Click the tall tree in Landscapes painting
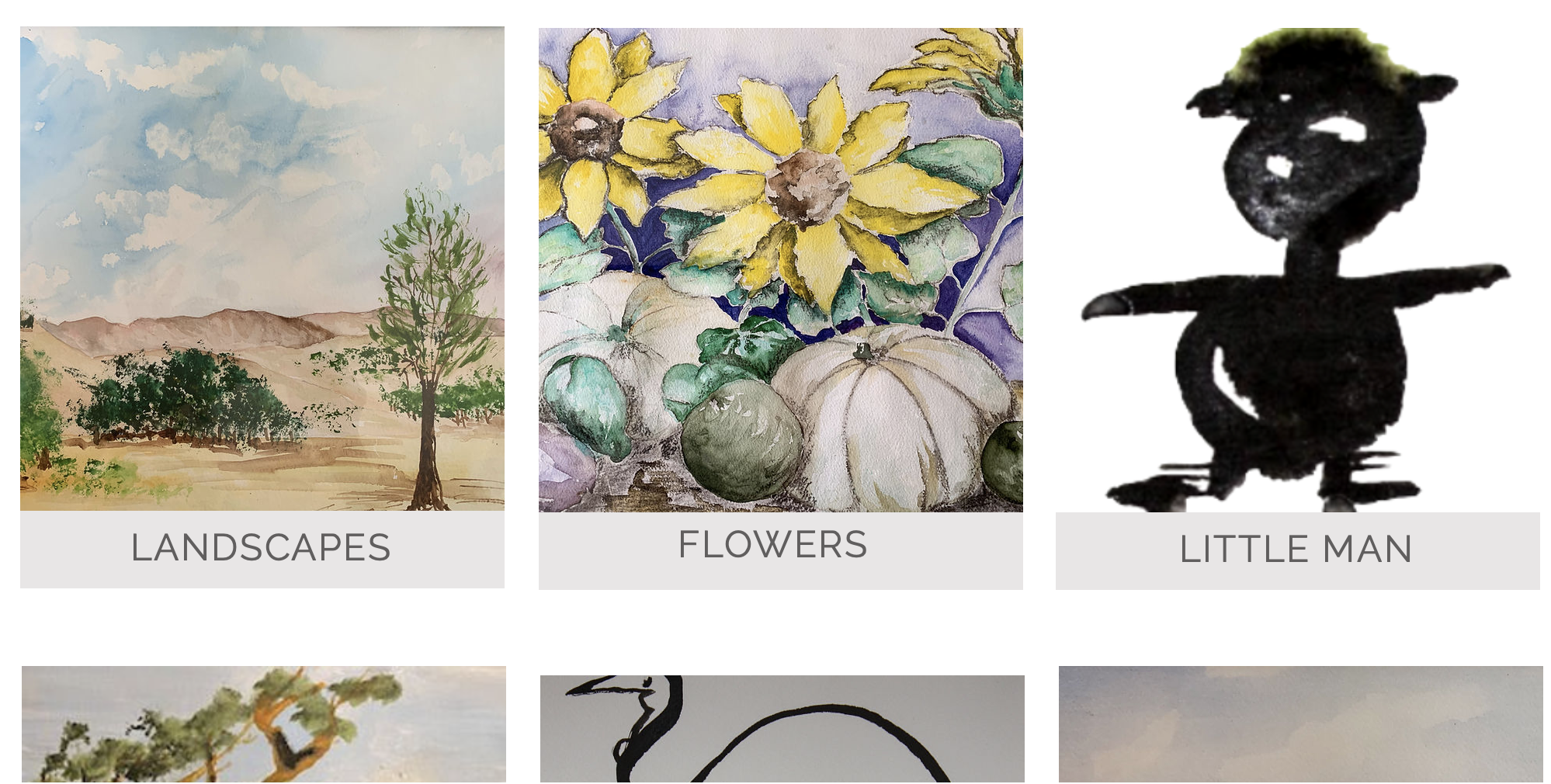Screen dimensions: 1551x784 (x=429, y=342)
